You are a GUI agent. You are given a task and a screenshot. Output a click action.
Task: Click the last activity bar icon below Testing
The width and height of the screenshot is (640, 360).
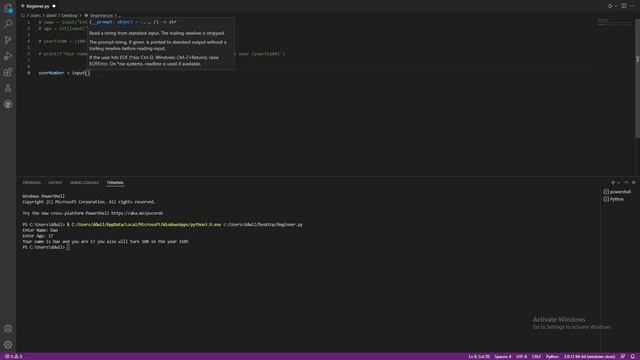point(8,104)
